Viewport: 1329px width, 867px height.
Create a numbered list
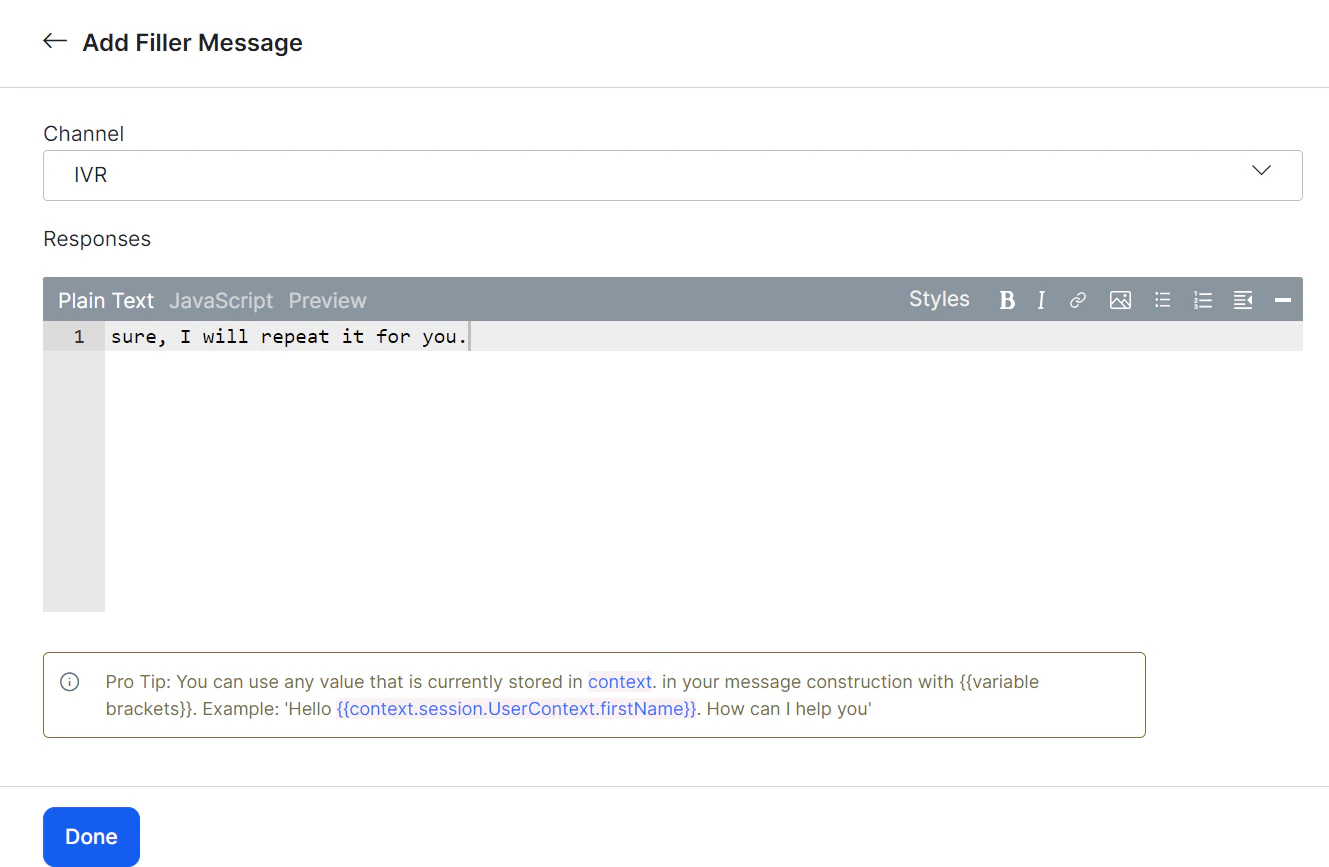click(1202, 299)
